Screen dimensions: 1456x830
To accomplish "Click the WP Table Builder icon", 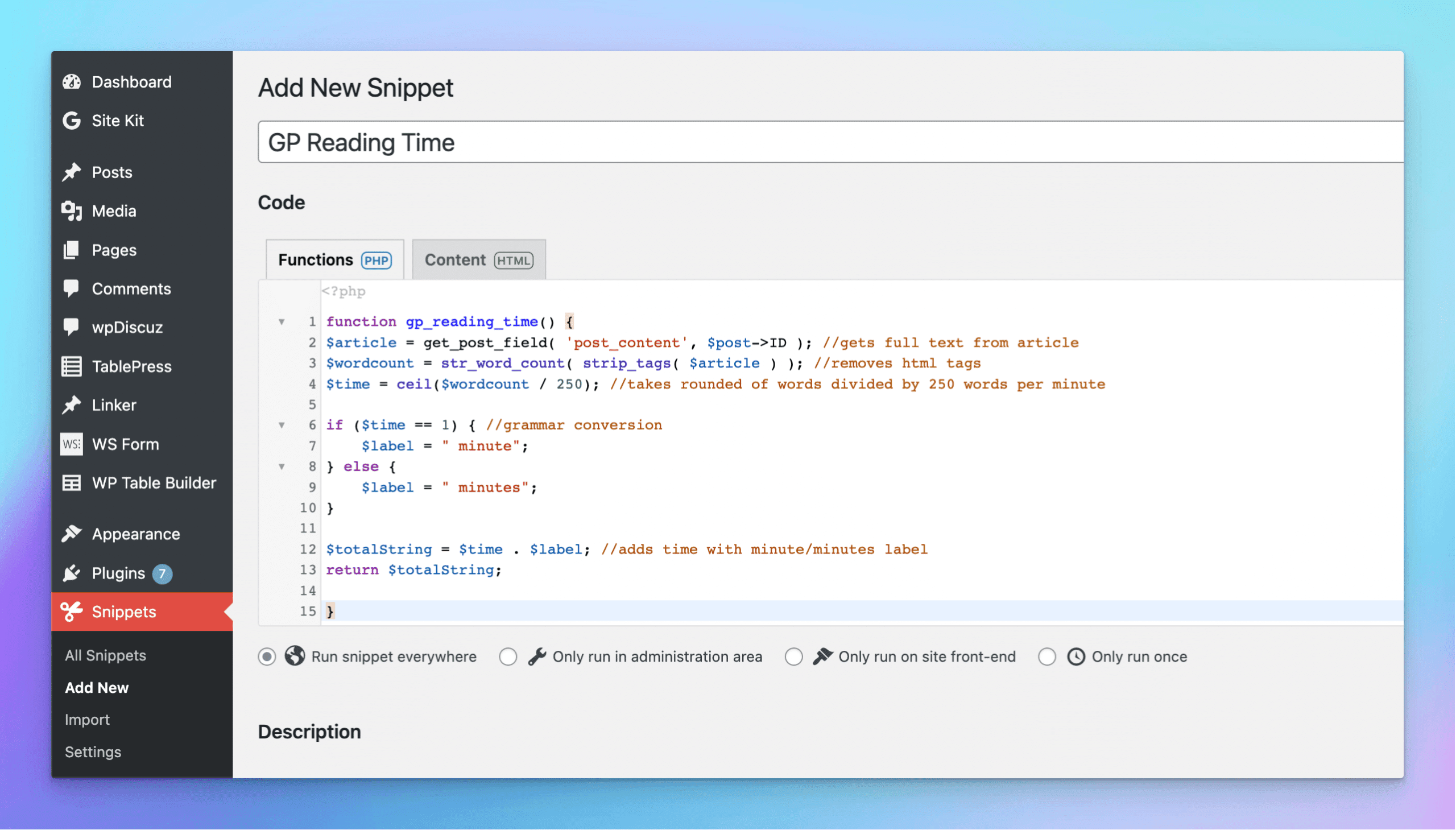I will (72, 484).
